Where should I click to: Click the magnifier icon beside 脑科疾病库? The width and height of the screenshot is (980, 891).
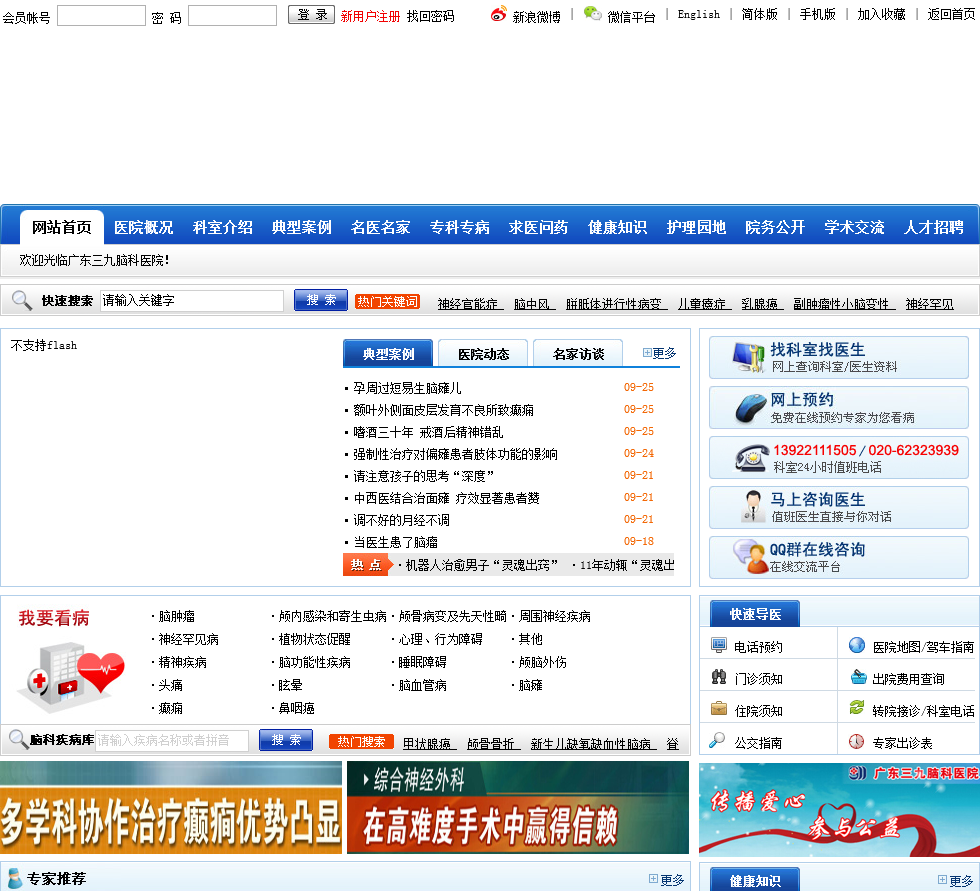pyautogui.click(x=18, y=739)
